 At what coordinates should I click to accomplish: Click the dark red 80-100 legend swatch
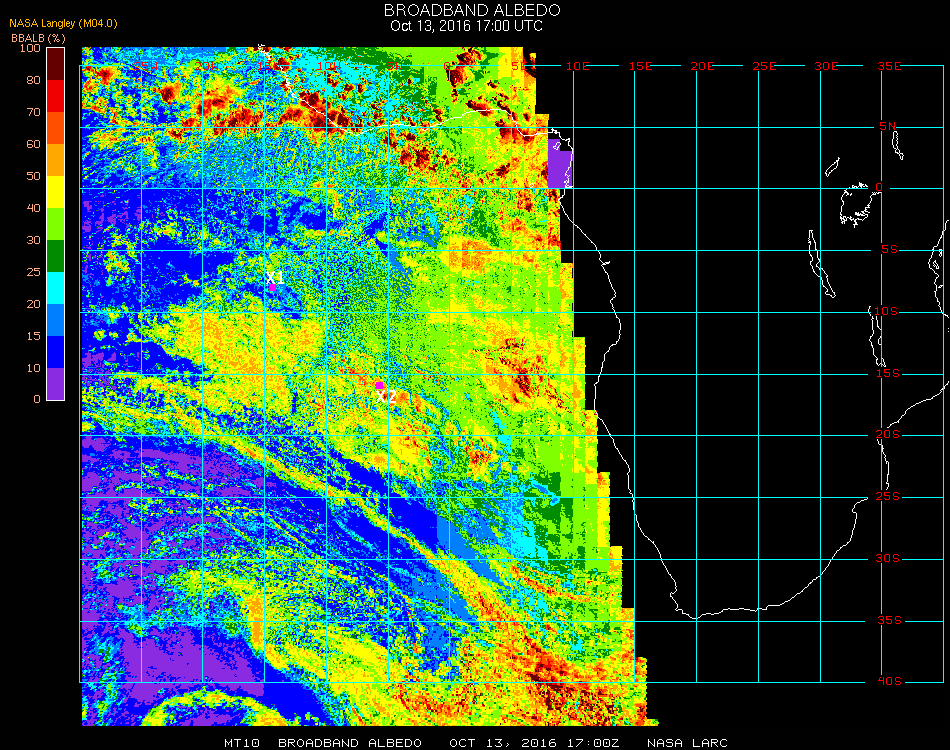coord(56,64)
